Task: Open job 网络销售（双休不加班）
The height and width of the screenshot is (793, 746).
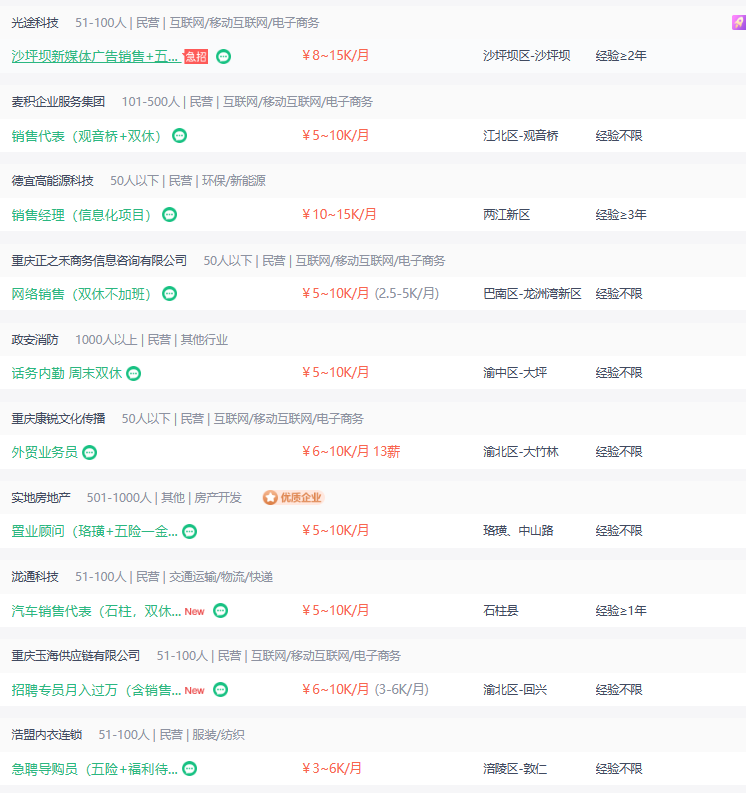Action: tap(81, 294)
